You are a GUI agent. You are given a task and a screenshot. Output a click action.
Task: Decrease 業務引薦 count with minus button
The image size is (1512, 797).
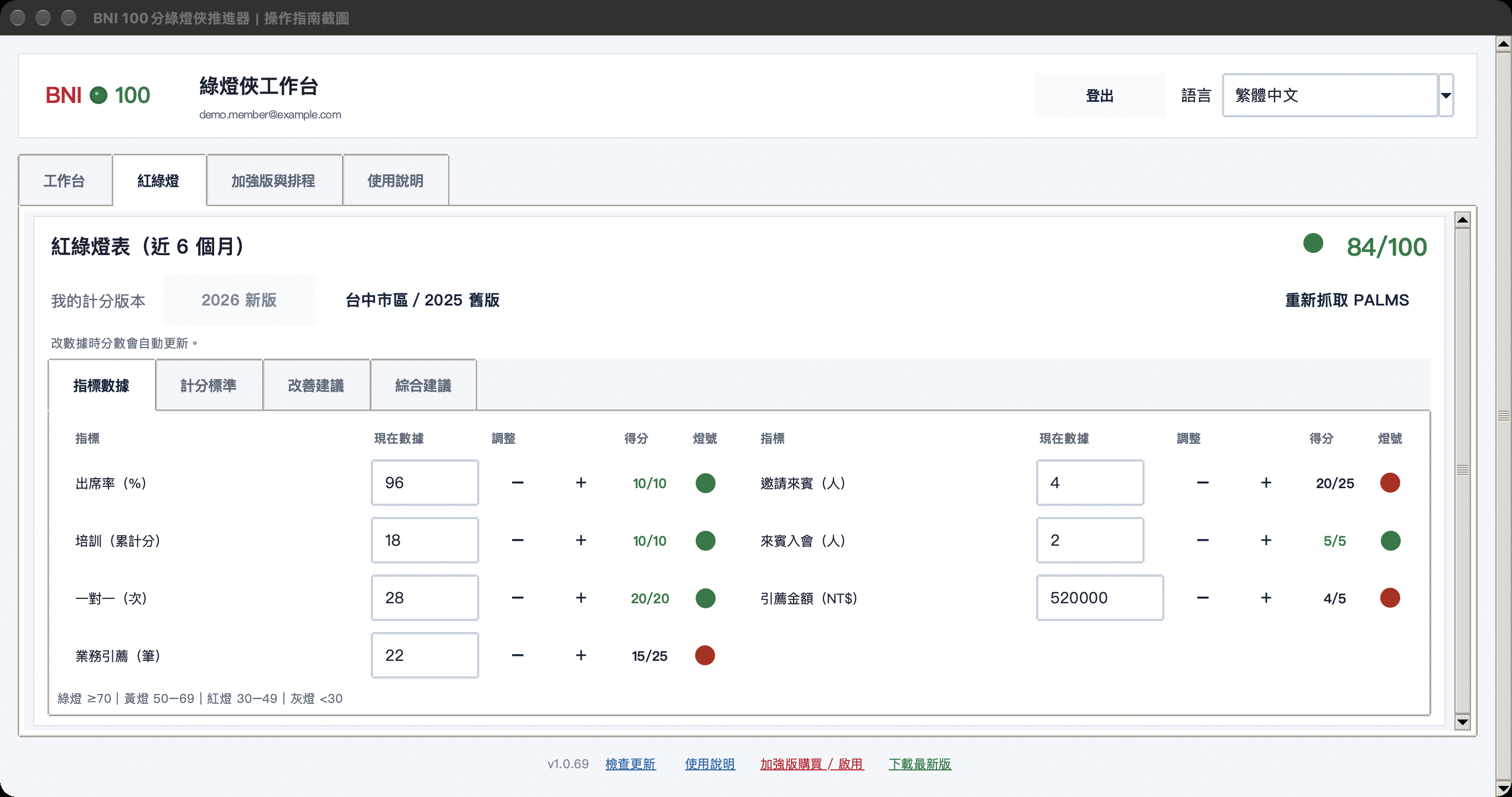517,655
